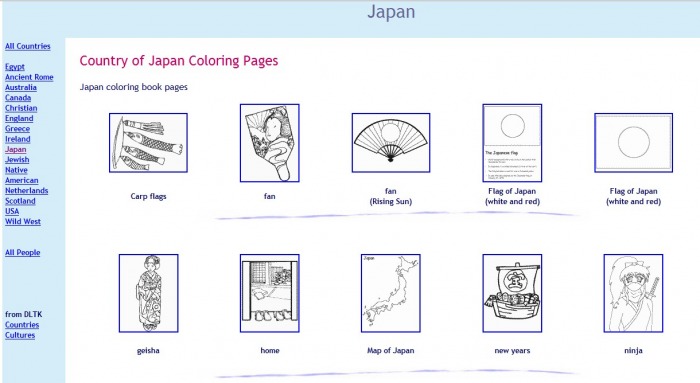
Task: Select Australia in the country list
Action: (x=21, y=87)
